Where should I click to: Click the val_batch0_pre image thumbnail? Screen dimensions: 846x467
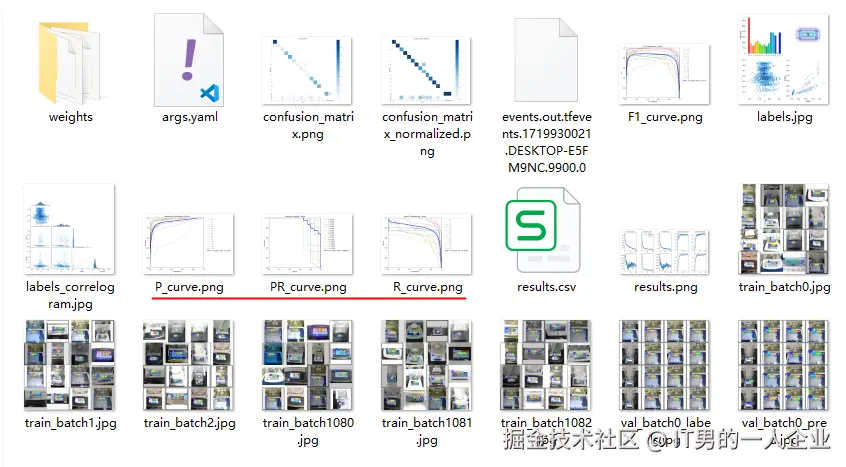783,365
